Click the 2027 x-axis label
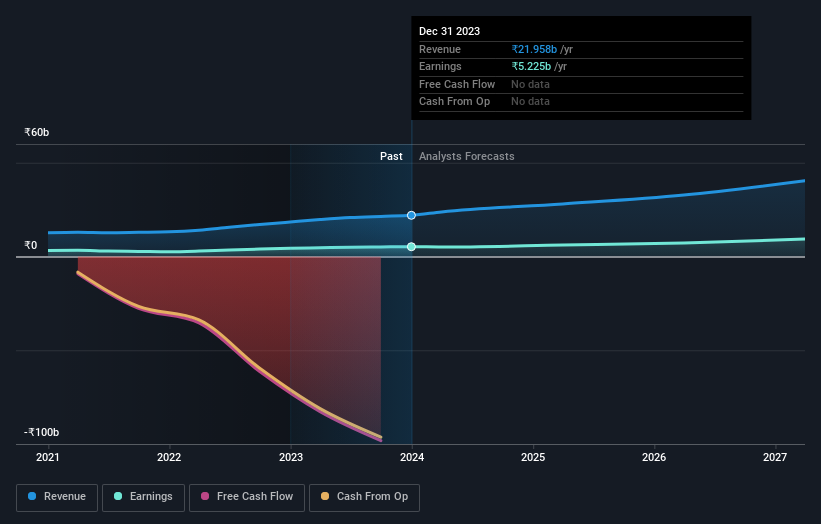821x524 pixels. pyautogui.click(x=775, y=457)
